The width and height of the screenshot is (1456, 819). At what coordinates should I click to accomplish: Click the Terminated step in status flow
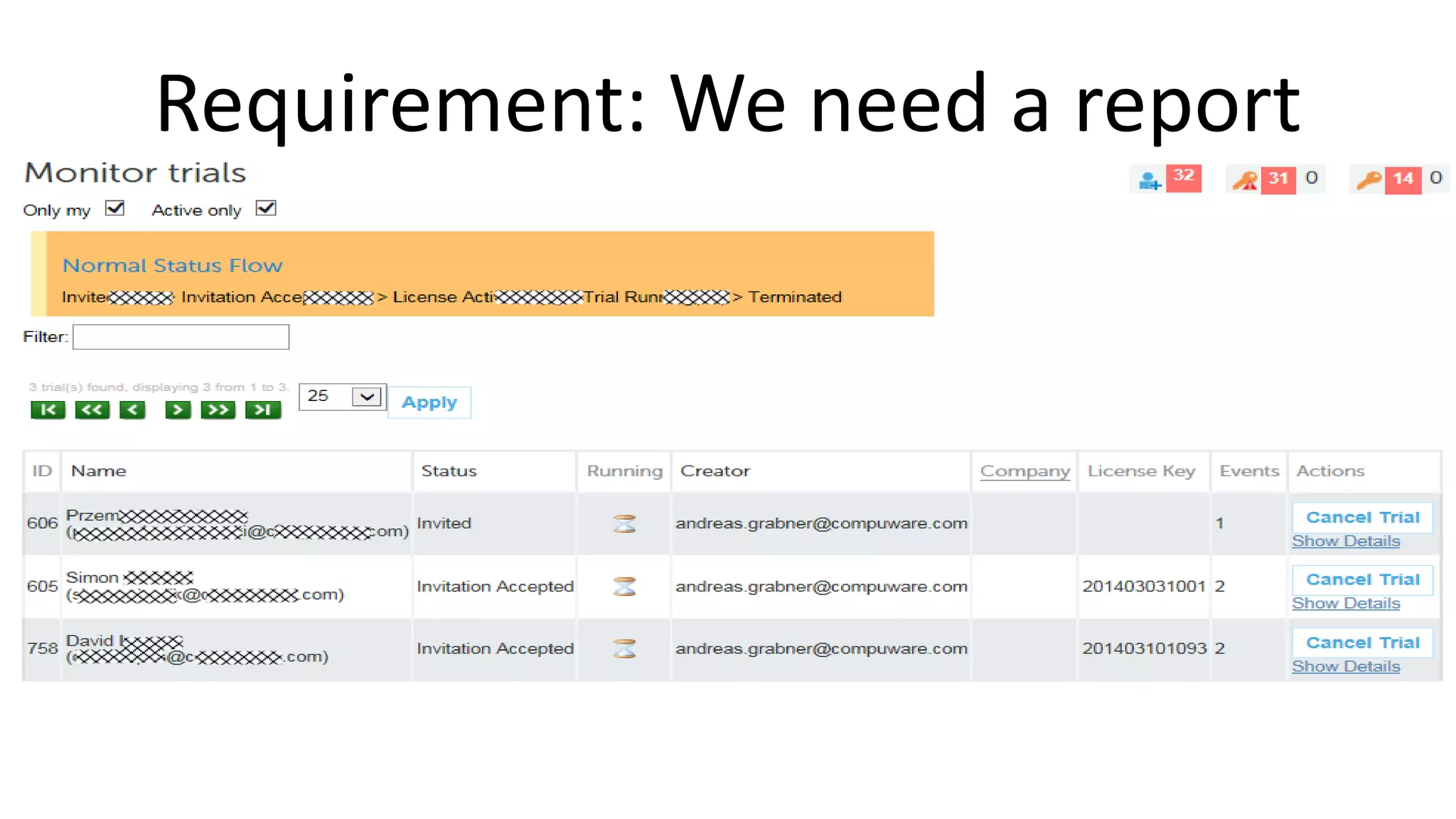pos(795,297)
